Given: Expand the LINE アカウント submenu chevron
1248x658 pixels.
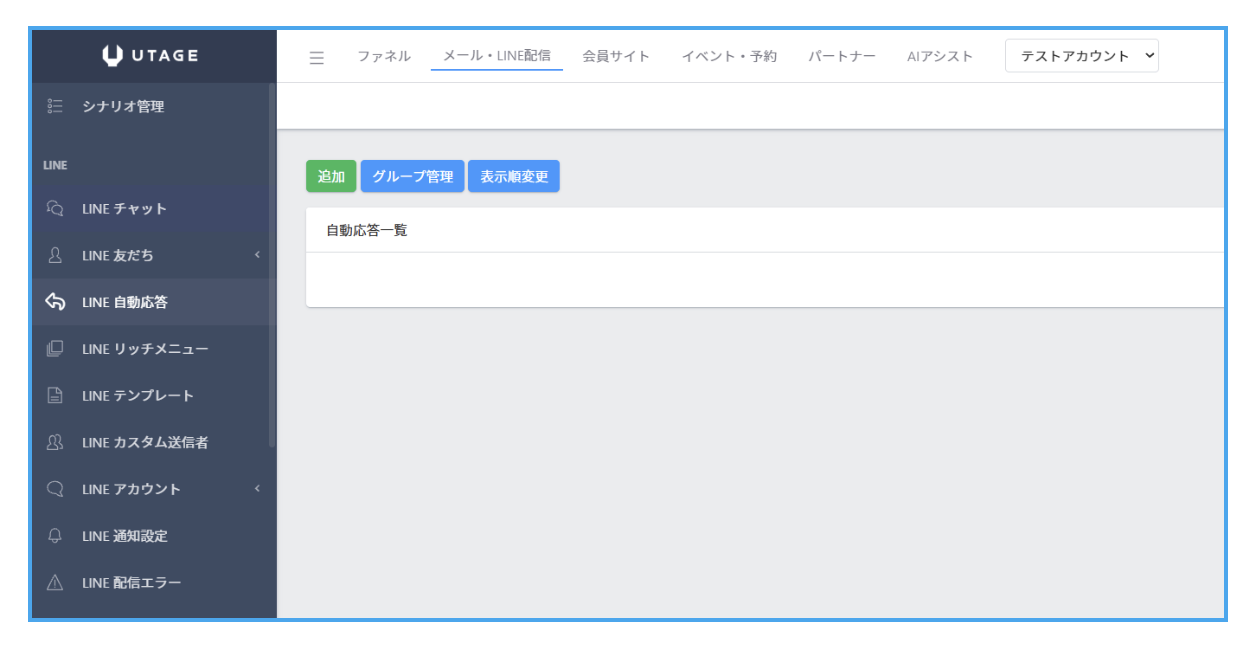Looking at the screenshot, I should pos(257,489).
